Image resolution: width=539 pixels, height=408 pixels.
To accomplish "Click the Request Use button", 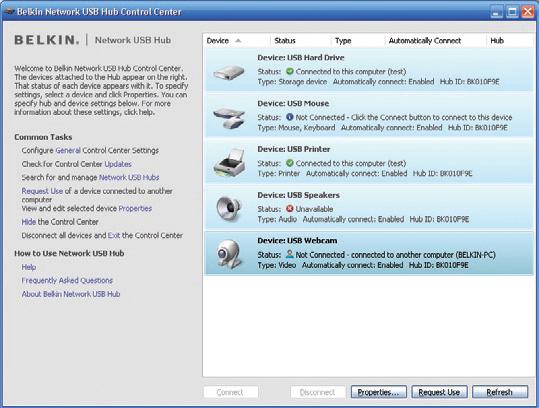I will point(439,392).
